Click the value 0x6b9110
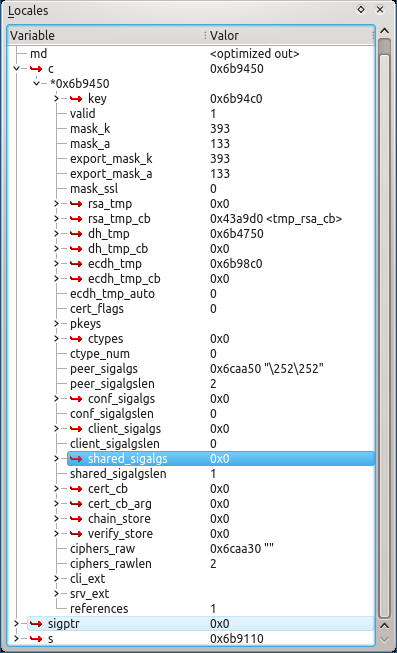Screen dimensions: 397x653 237,638
